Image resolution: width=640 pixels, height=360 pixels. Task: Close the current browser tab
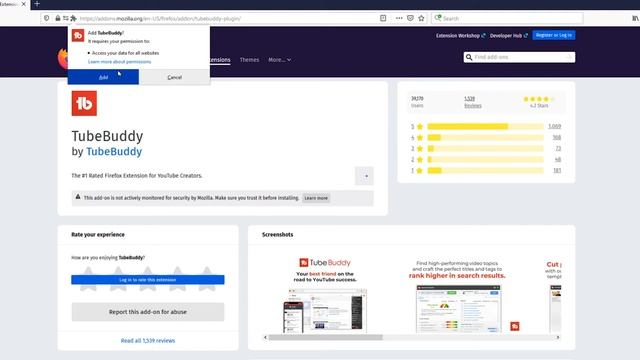tap(23, 4)
